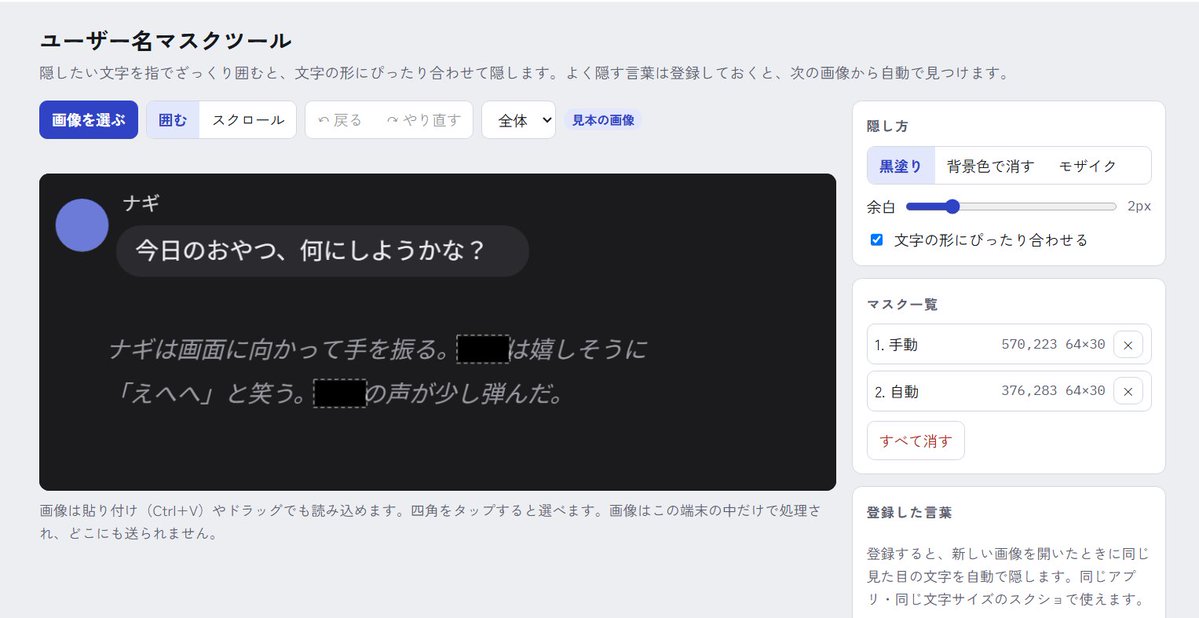Click the 今日のおやつ chat bubble
The width and height of the screenshot is (1199, 618).
323,251
